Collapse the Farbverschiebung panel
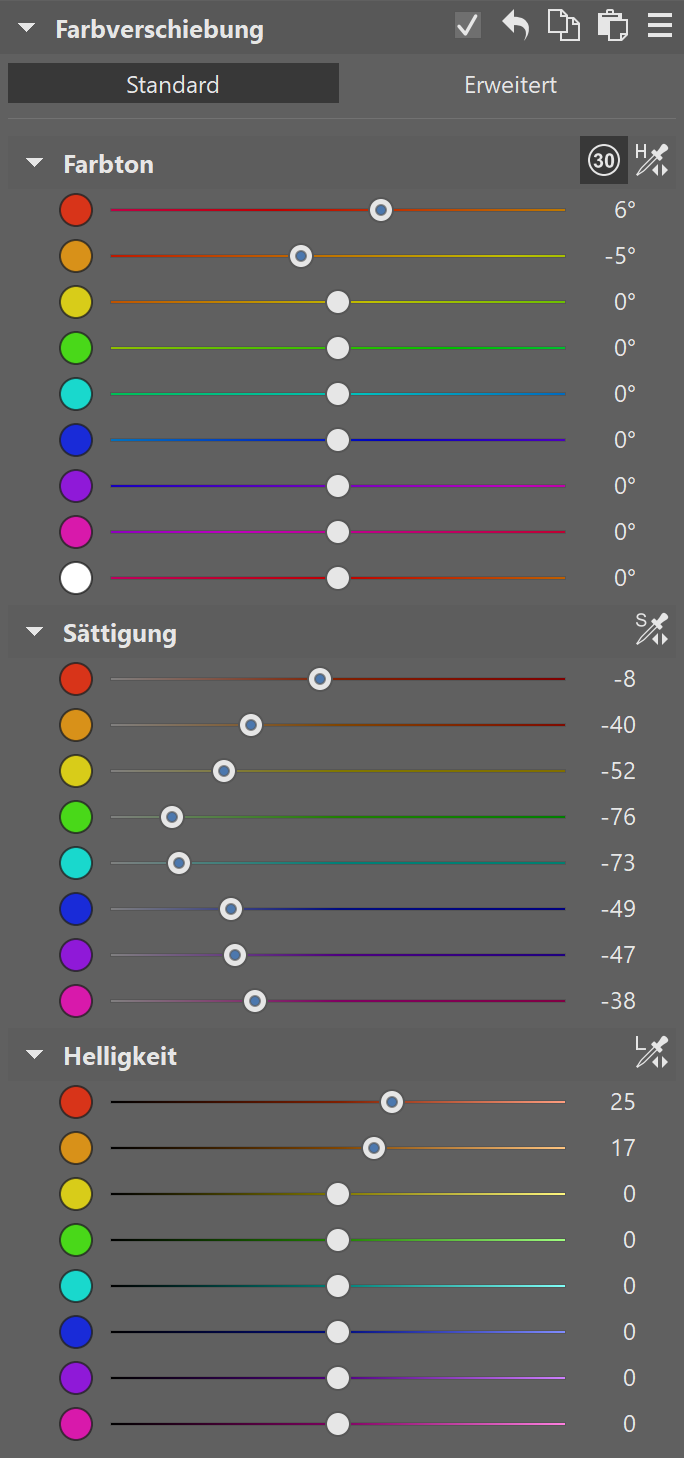The image size is (684, 1458). click(x=26, y=29)
